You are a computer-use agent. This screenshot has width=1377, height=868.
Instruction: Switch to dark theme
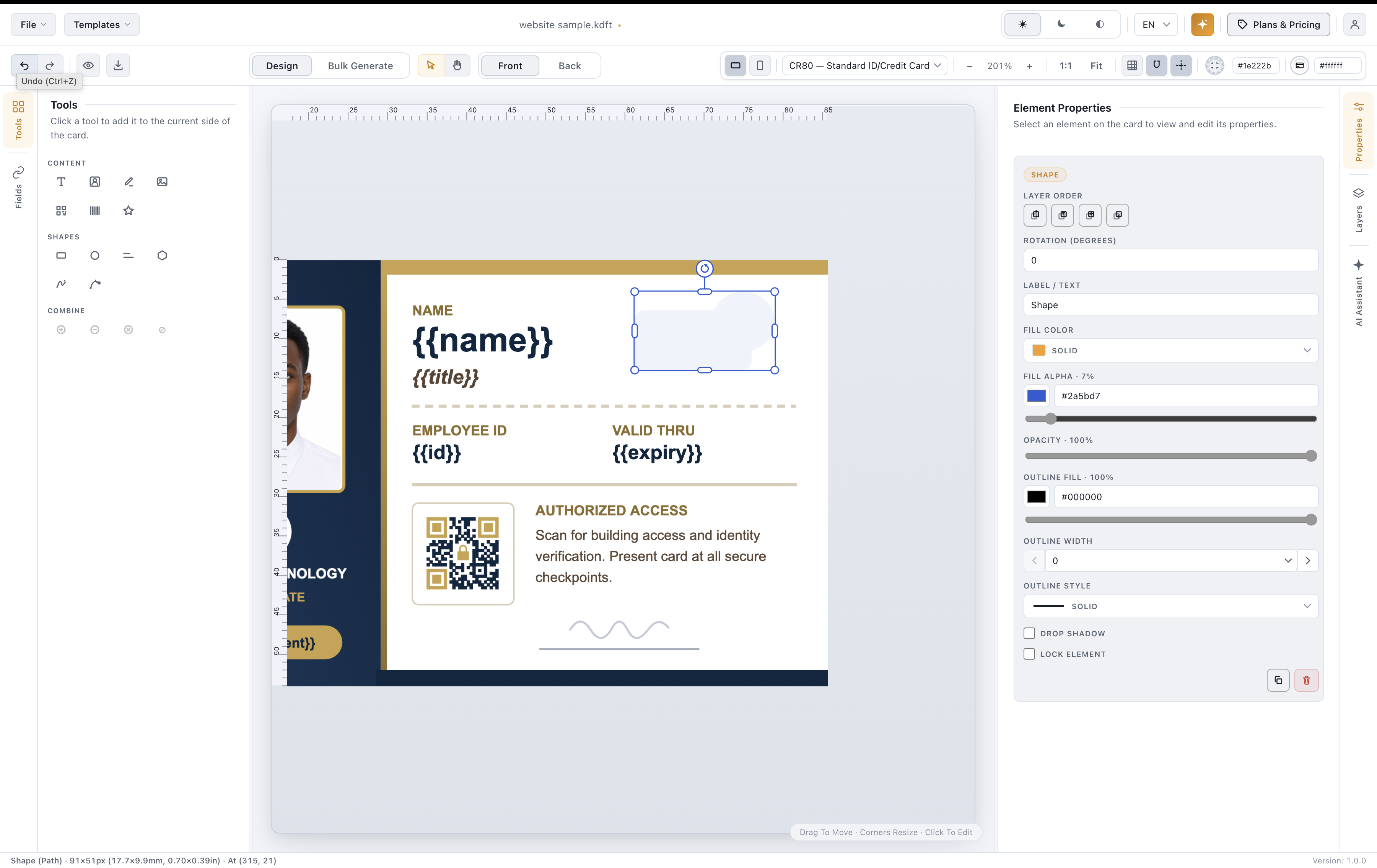pyautogui.click(x=1061, y=24)
